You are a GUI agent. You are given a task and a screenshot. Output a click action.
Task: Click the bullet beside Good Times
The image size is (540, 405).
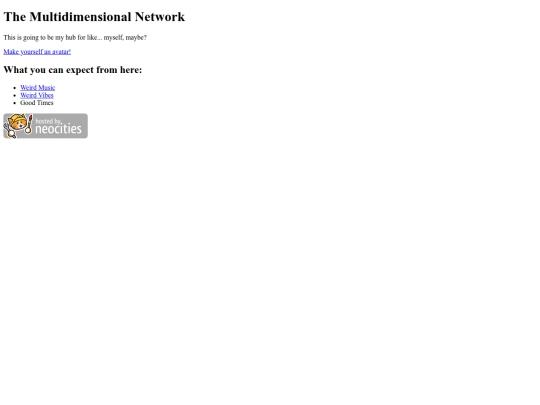click(x=14, y=103)
